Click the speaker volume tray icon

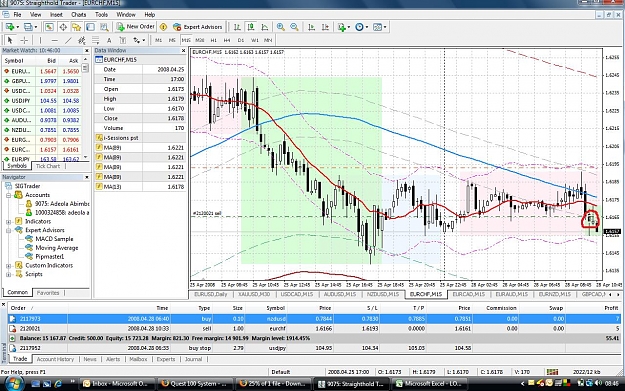click(598, 383)
